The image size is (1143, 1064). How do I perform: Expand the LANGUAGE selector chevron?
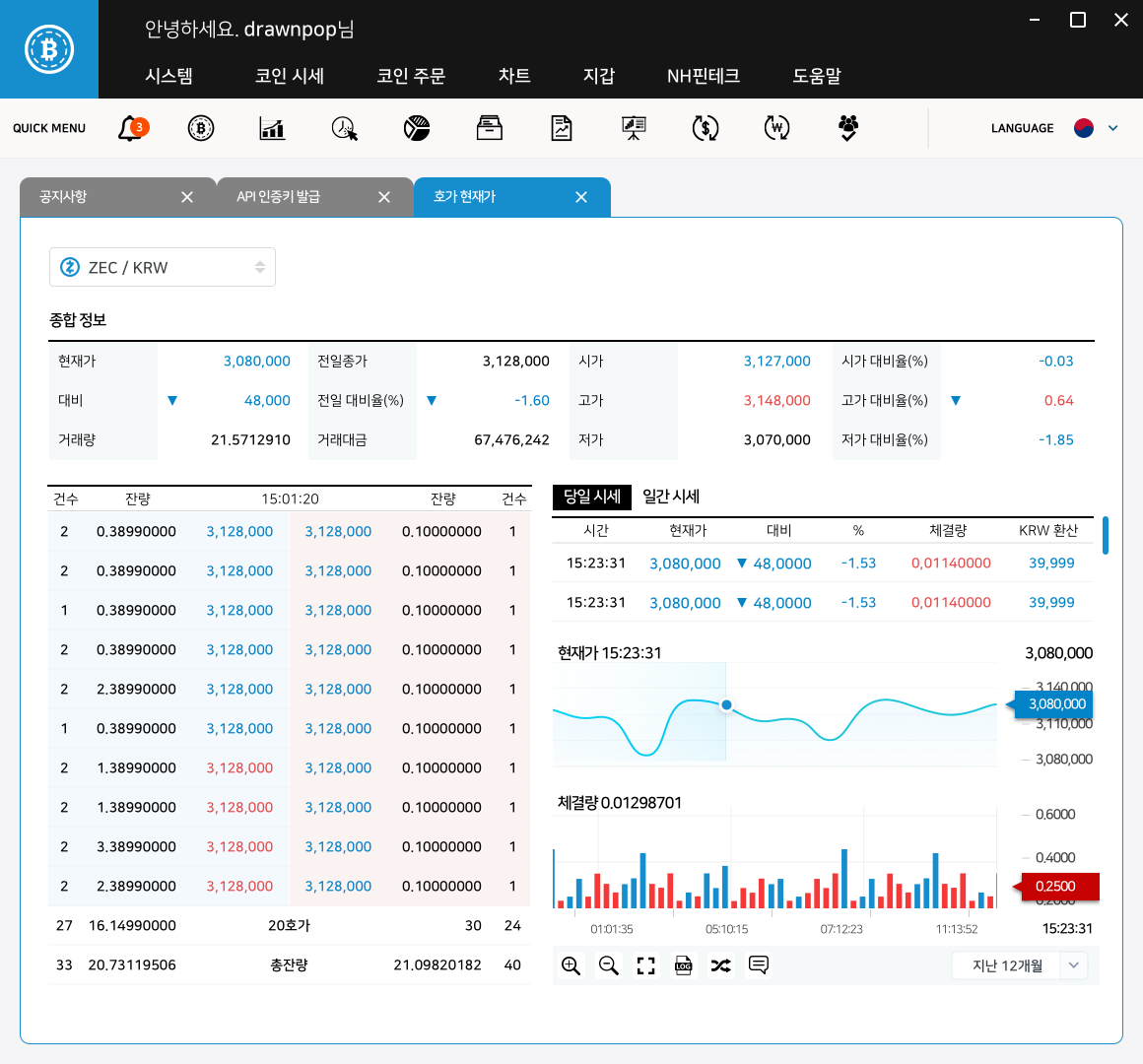pyautogui.click(x=1112, y=128)
